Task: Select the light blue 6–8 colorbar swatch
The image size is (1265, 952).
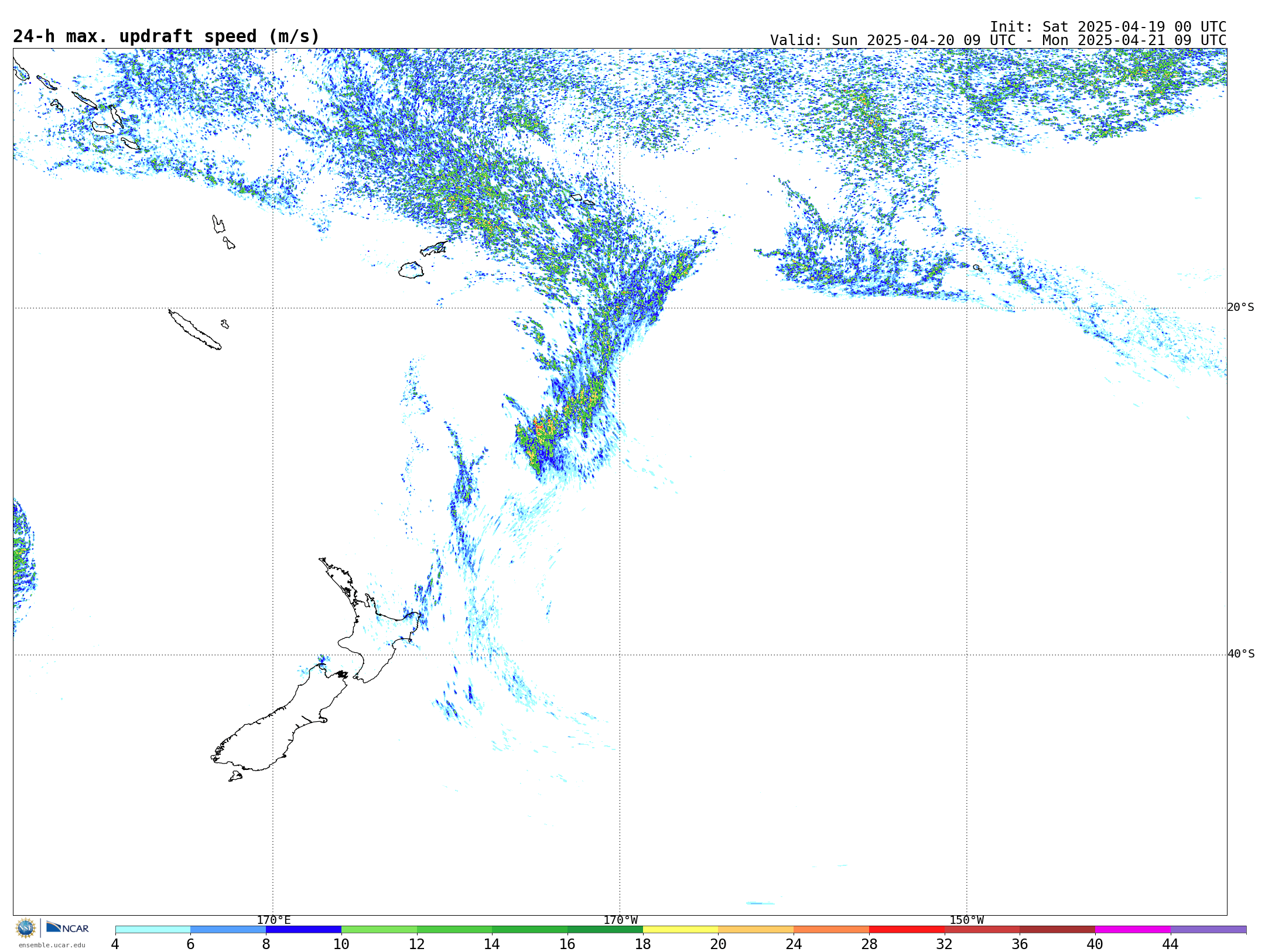Action: click(228, 930)
